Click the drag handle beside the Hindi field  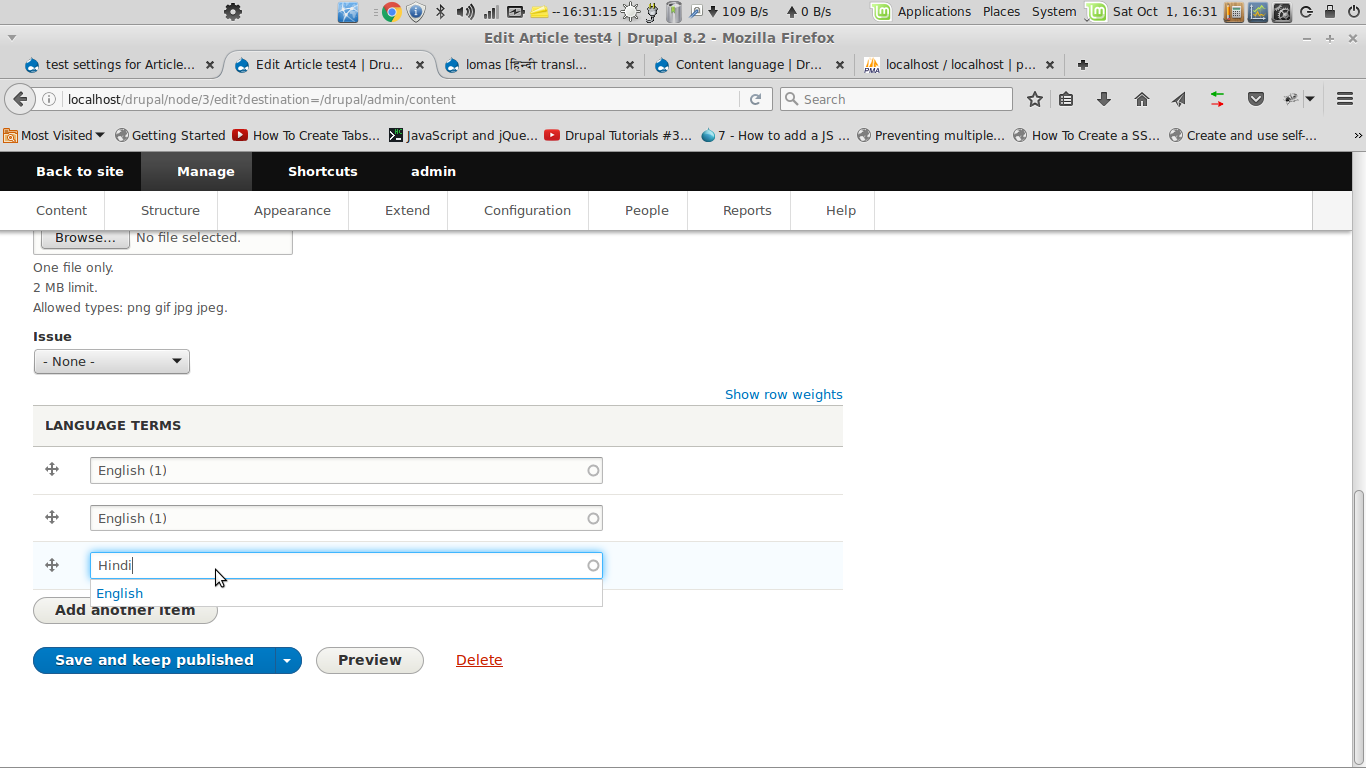coord(51,565)
